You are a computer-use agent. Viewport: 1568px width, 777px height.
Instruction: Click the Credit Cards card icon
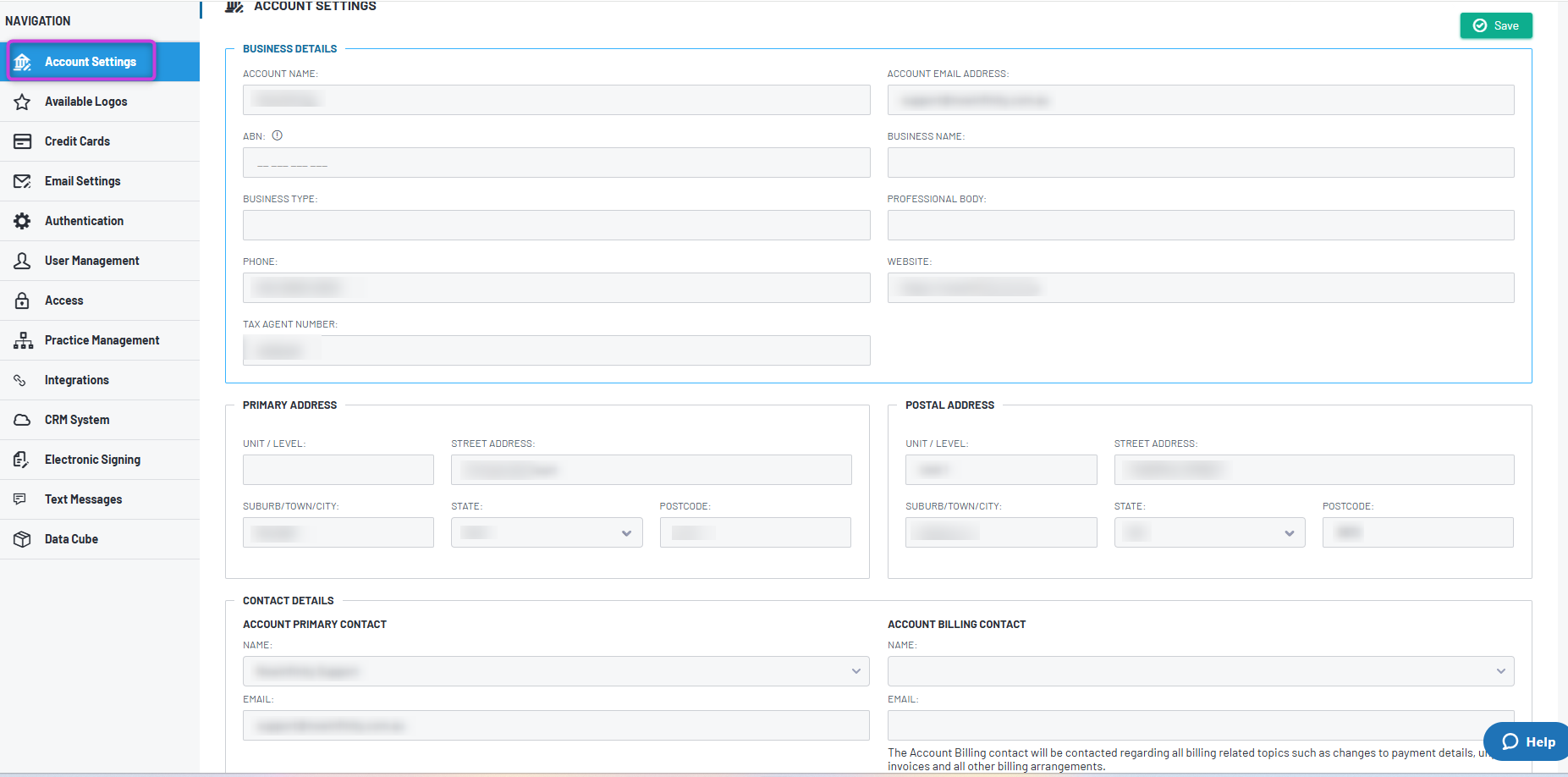pyautogui.click(x=22, y=141)
